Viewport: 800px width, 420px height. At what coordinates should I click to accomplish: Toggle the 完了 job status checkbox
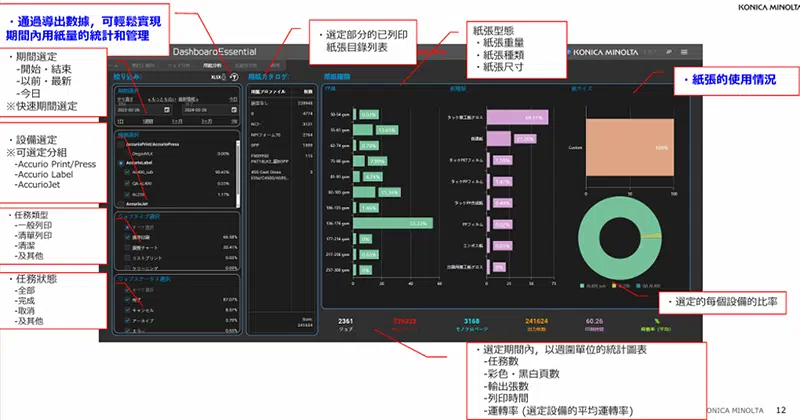(127, 300)
